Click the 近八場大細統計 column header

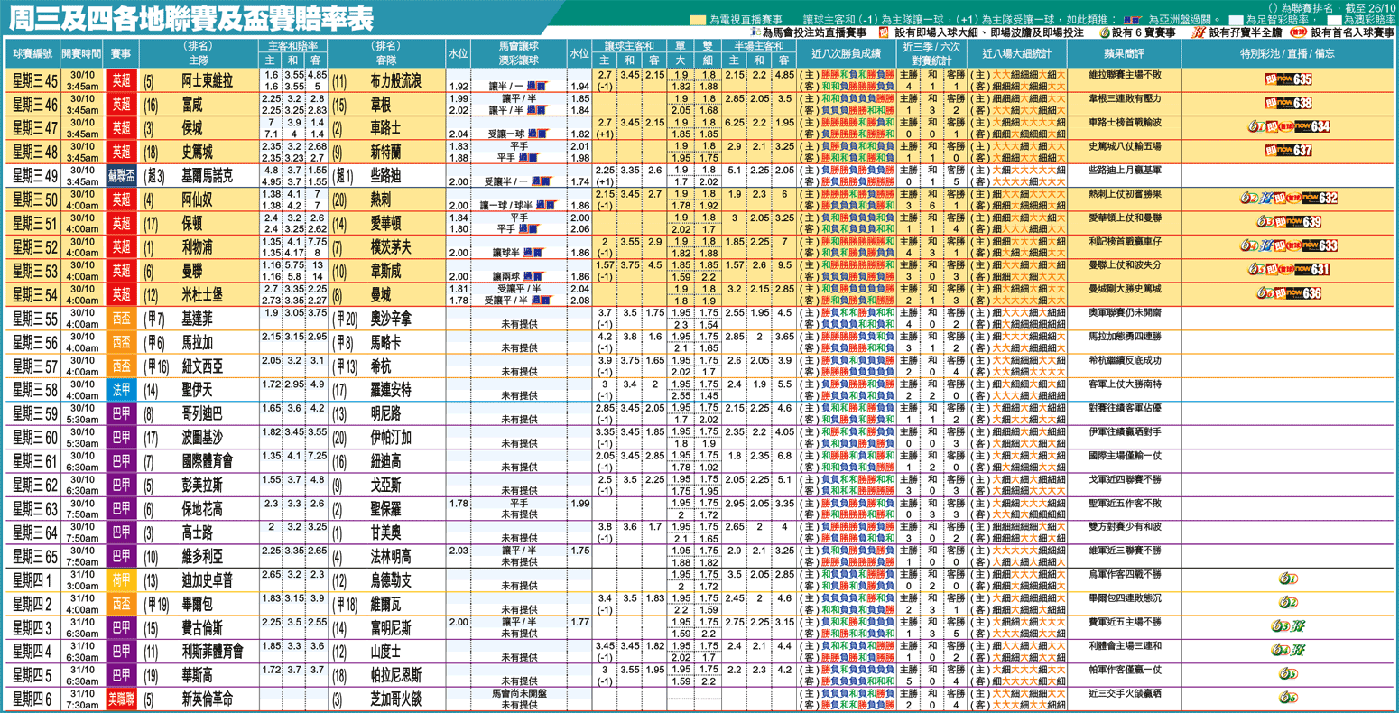pyautogui.click(x=1015, y=54)
